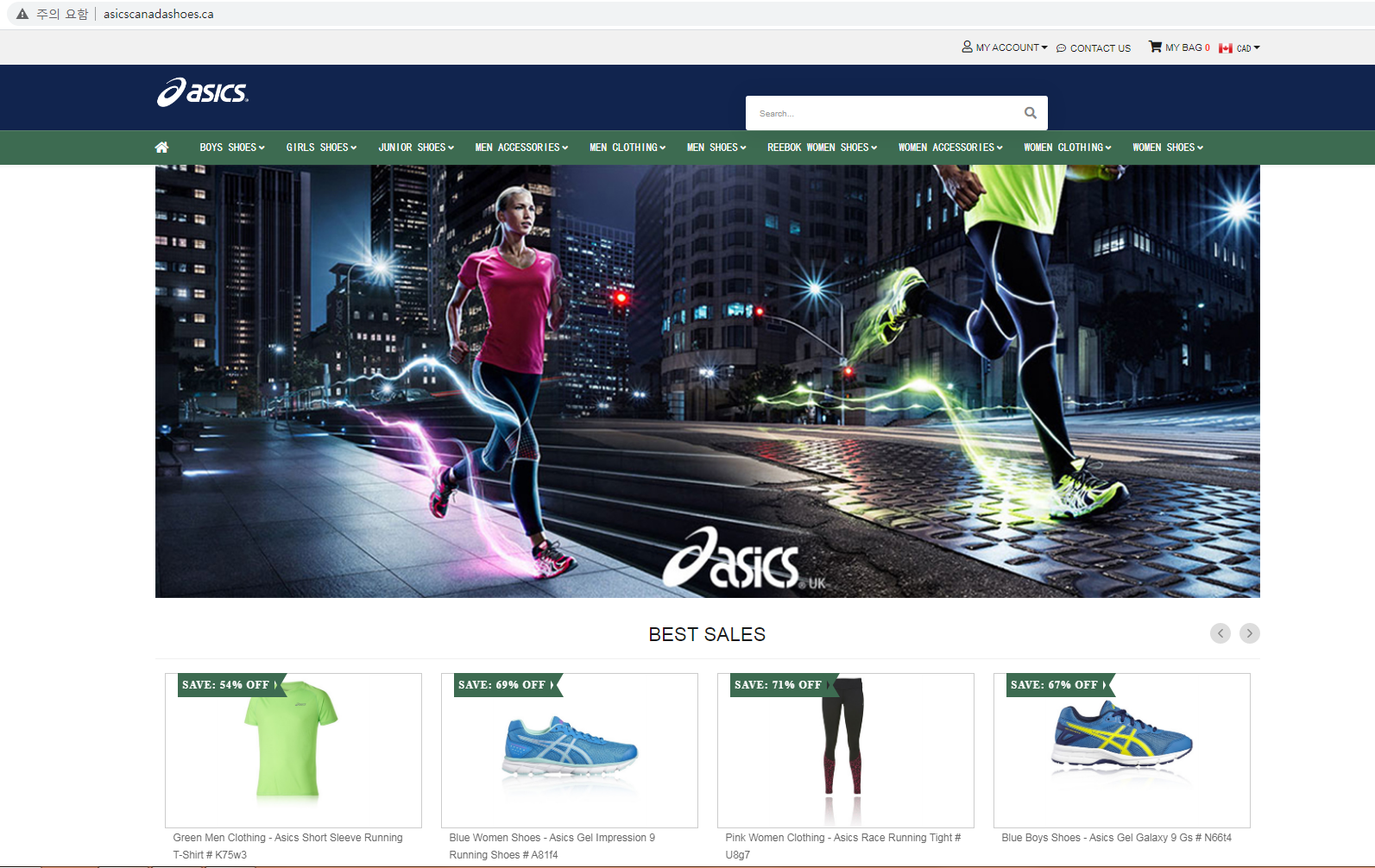The height and width of the screenshot is (868, 1375).
Task: Click the SAVE: 69% OFF badge
Action: pos(507,685)
